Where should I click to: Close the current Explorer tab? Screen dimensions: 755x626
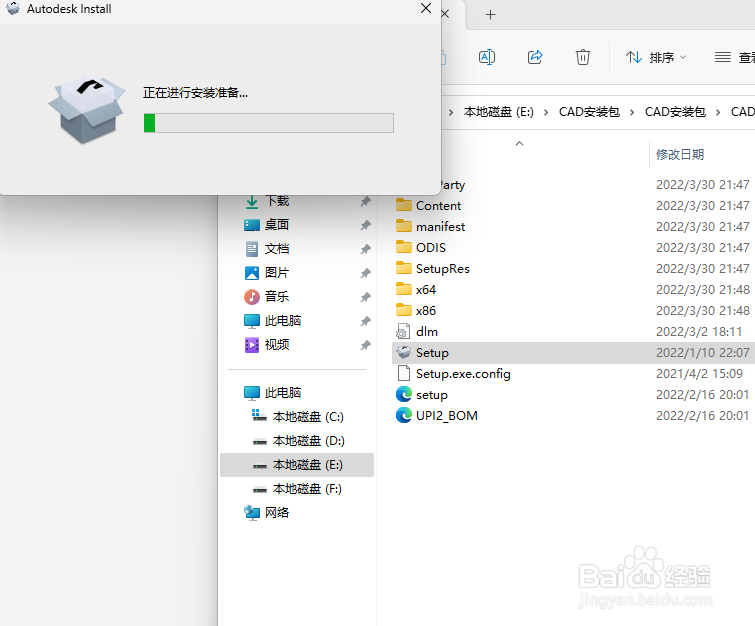[445, 14]
